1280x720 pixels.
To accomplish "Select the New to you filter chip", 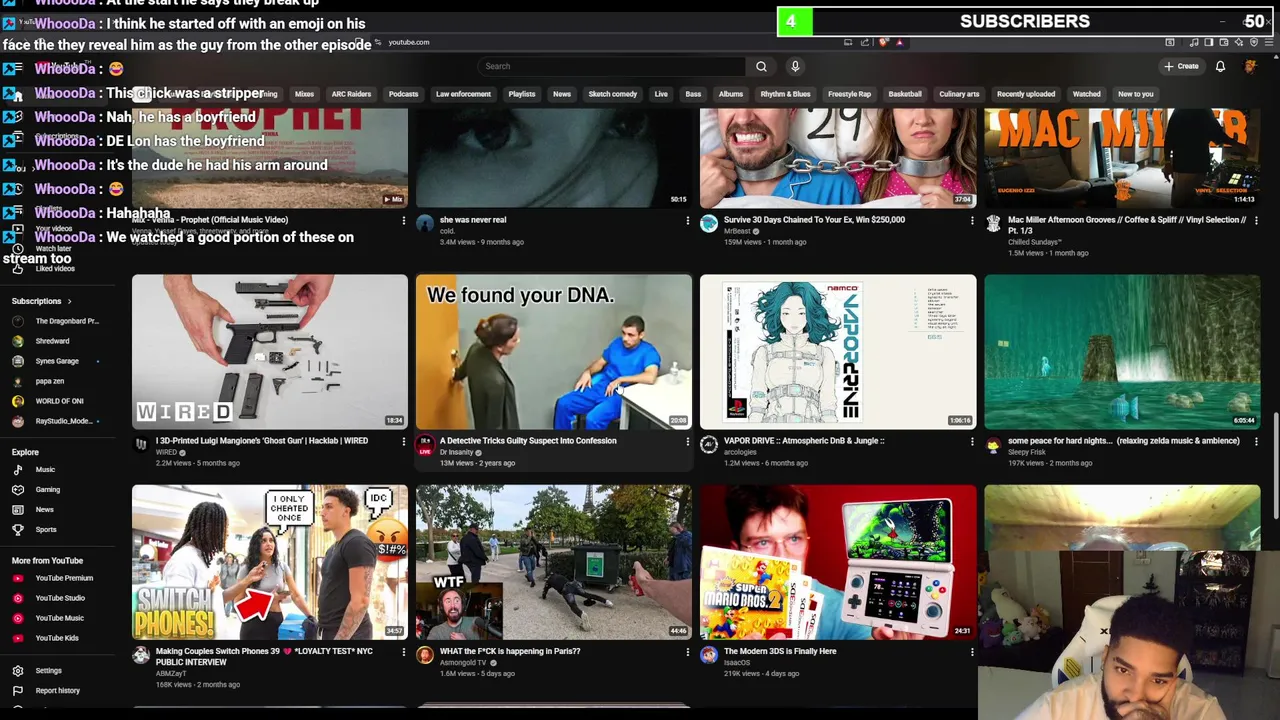I will [1135, 94].
